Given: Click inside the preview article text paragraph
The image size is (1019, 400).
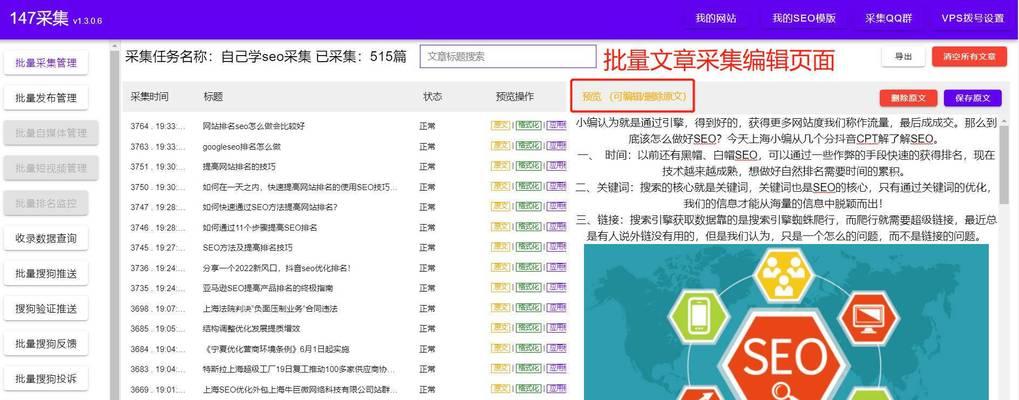Looking at the screenshot, I should click(786, 179).
